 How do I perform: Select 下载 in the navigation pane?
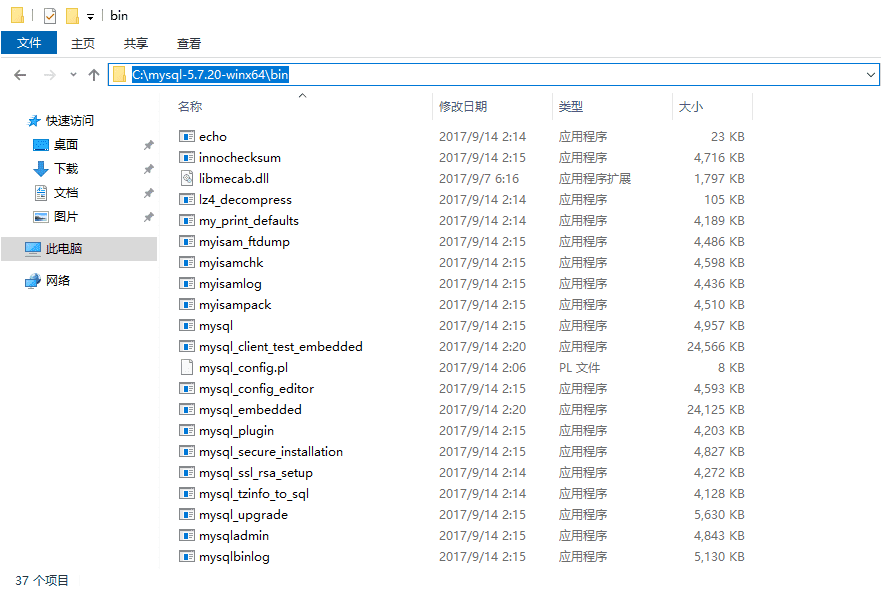point(66,169)
